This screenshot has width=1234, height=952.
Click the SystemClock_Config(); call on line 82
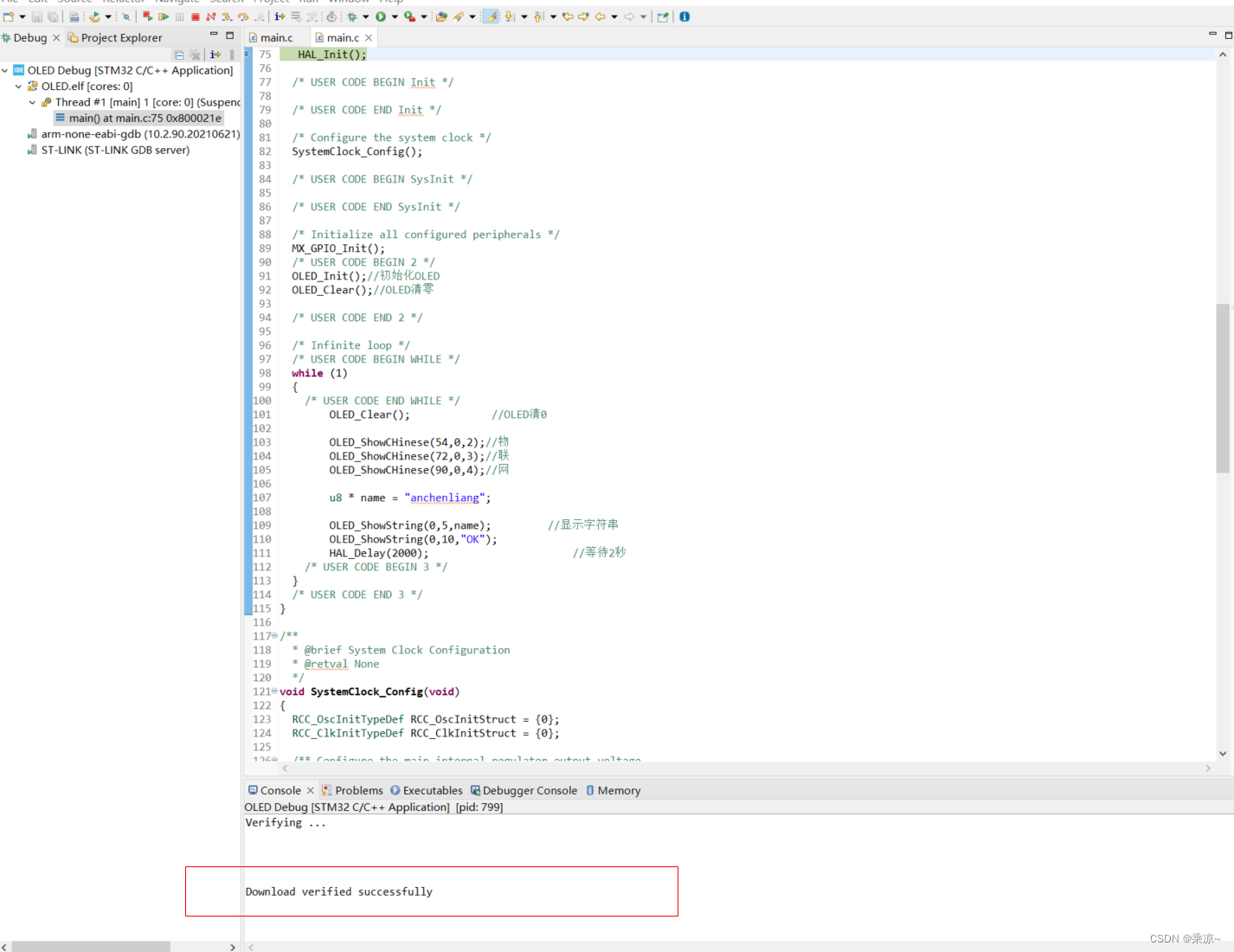pyautogui.click(x=357, y=151)
